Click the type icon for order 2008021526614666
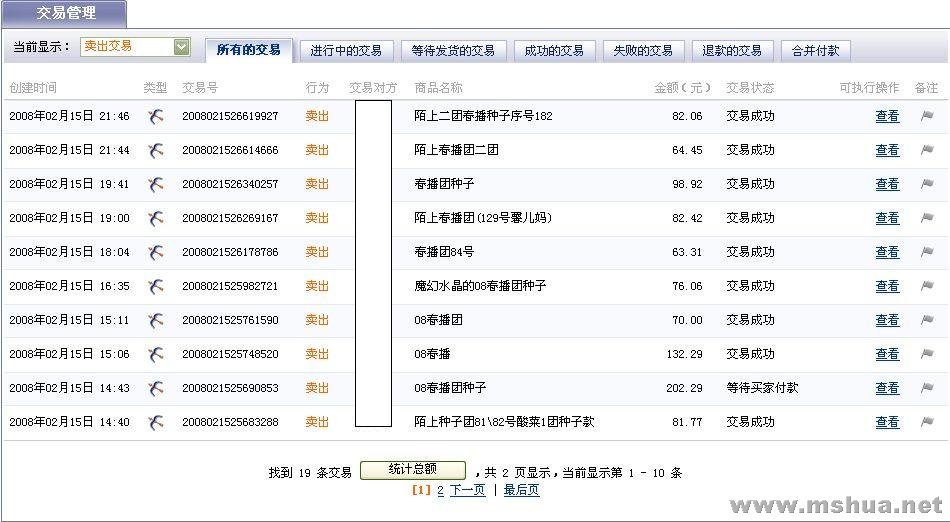 (x=155, y=150)
